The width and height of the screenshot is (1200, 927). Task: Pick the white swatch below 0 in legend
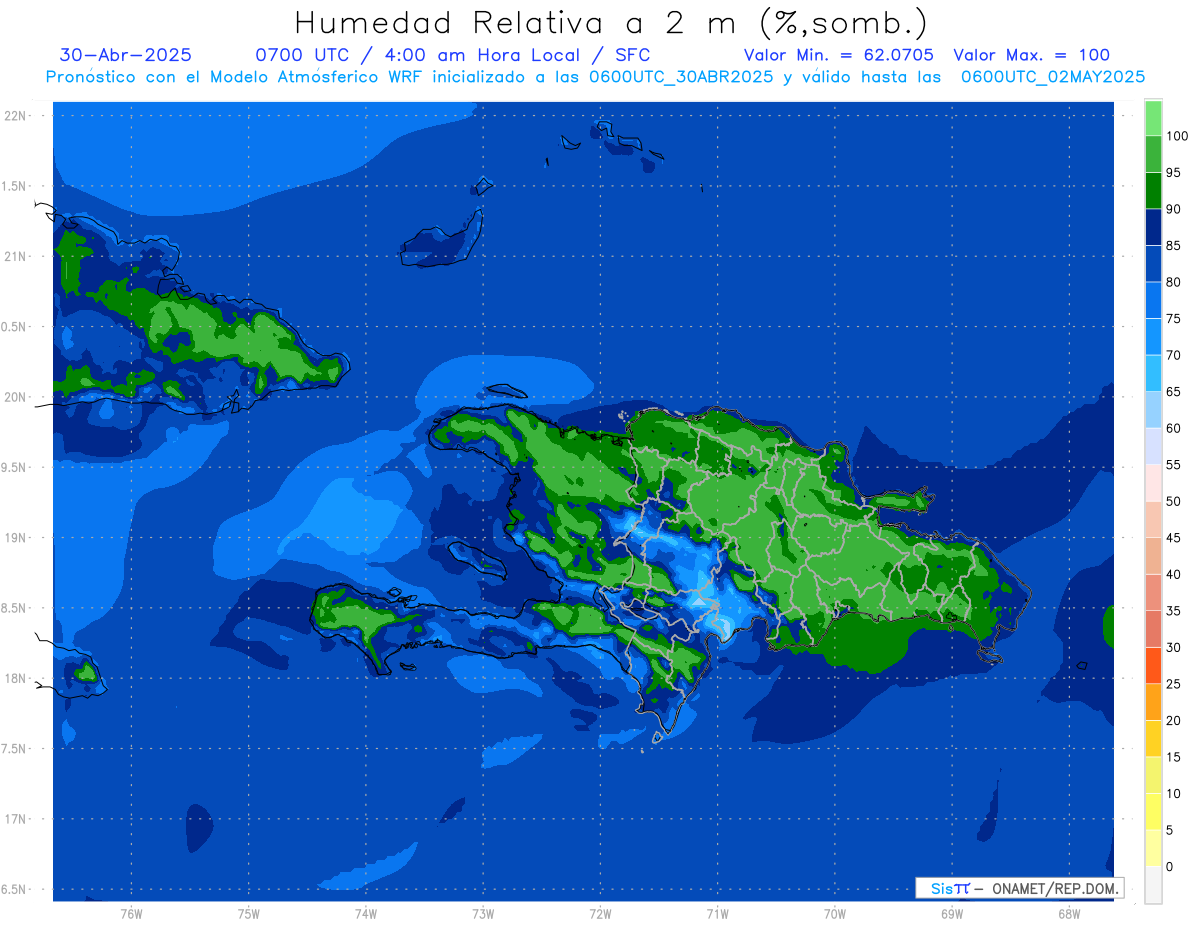point(1153,885)
